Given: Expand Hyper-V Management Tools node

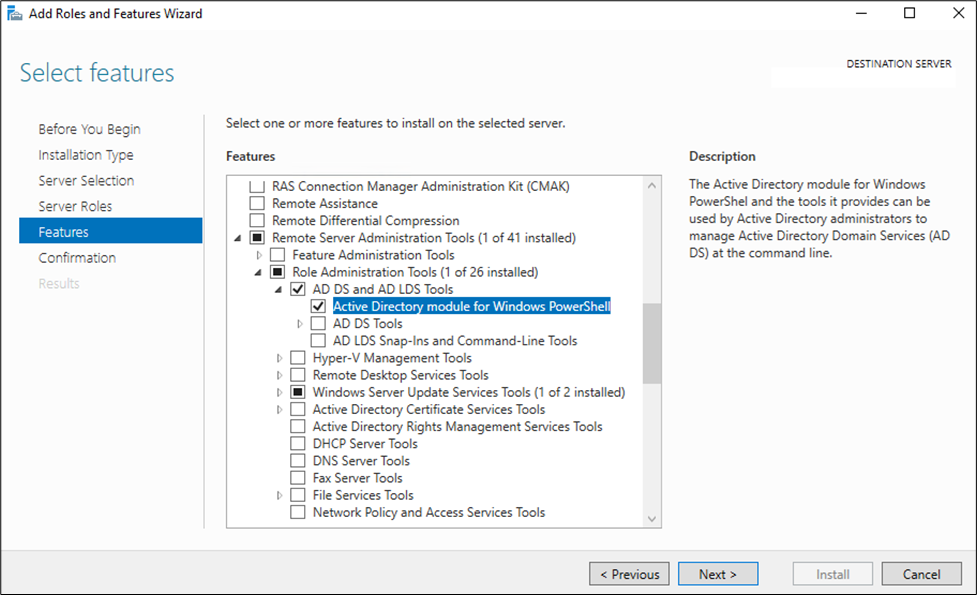Looking at the screenshot, I should coord(279,358).
